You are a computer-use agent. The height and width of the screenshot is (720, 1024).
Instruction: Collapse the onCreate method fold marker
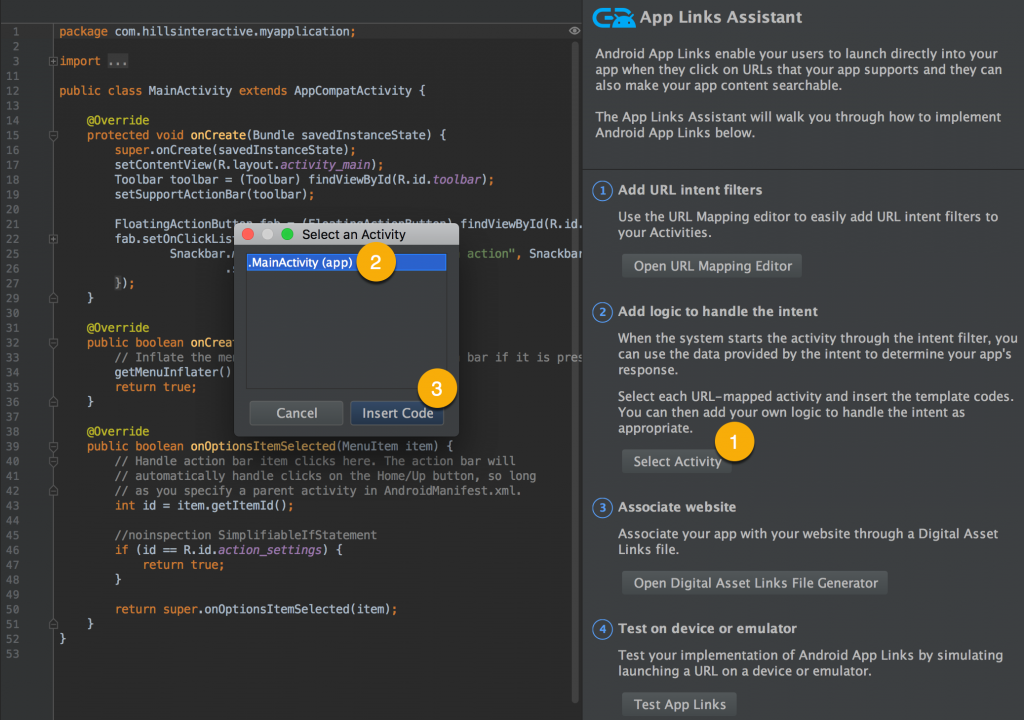tap(54, 136)
